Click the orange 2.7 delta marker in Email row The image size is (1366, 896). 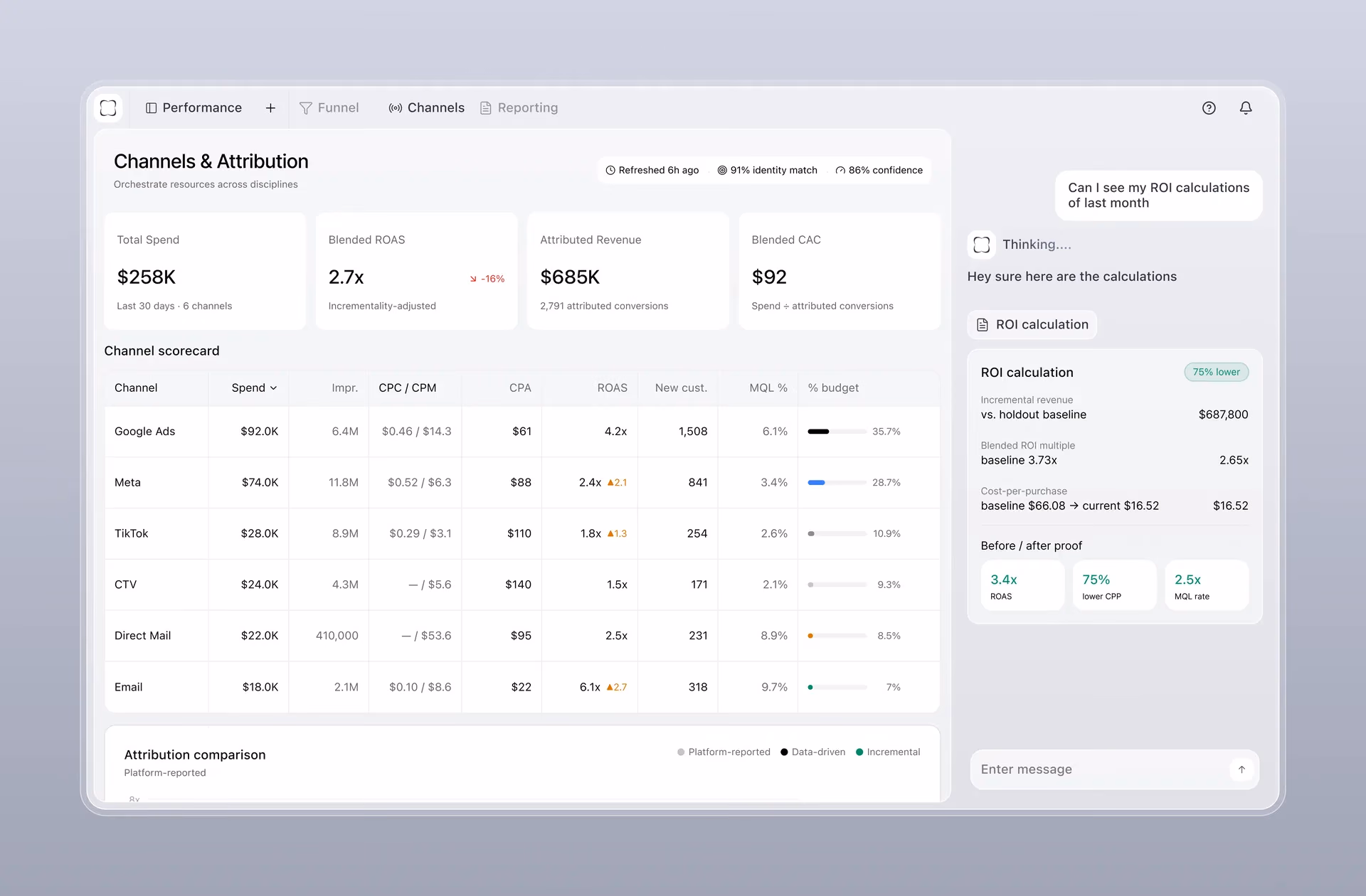pos(617,688)
